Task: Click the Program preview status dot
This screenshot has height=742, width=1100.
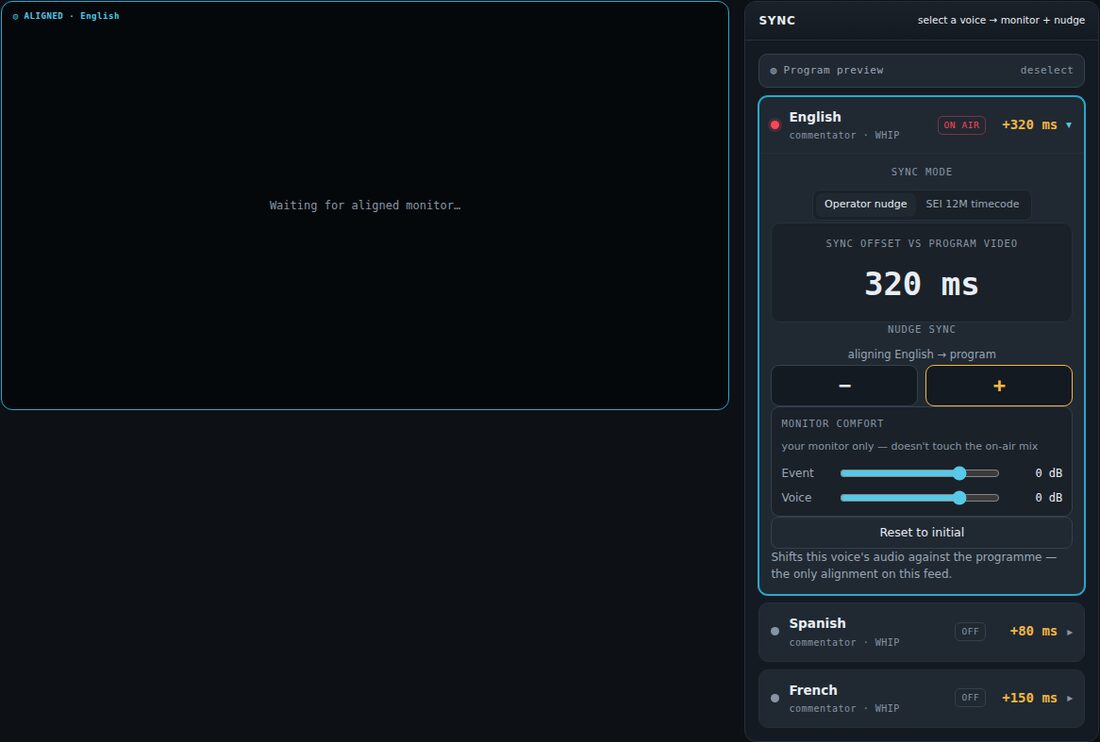Action: pyautogui.click(x=773, y=71)
